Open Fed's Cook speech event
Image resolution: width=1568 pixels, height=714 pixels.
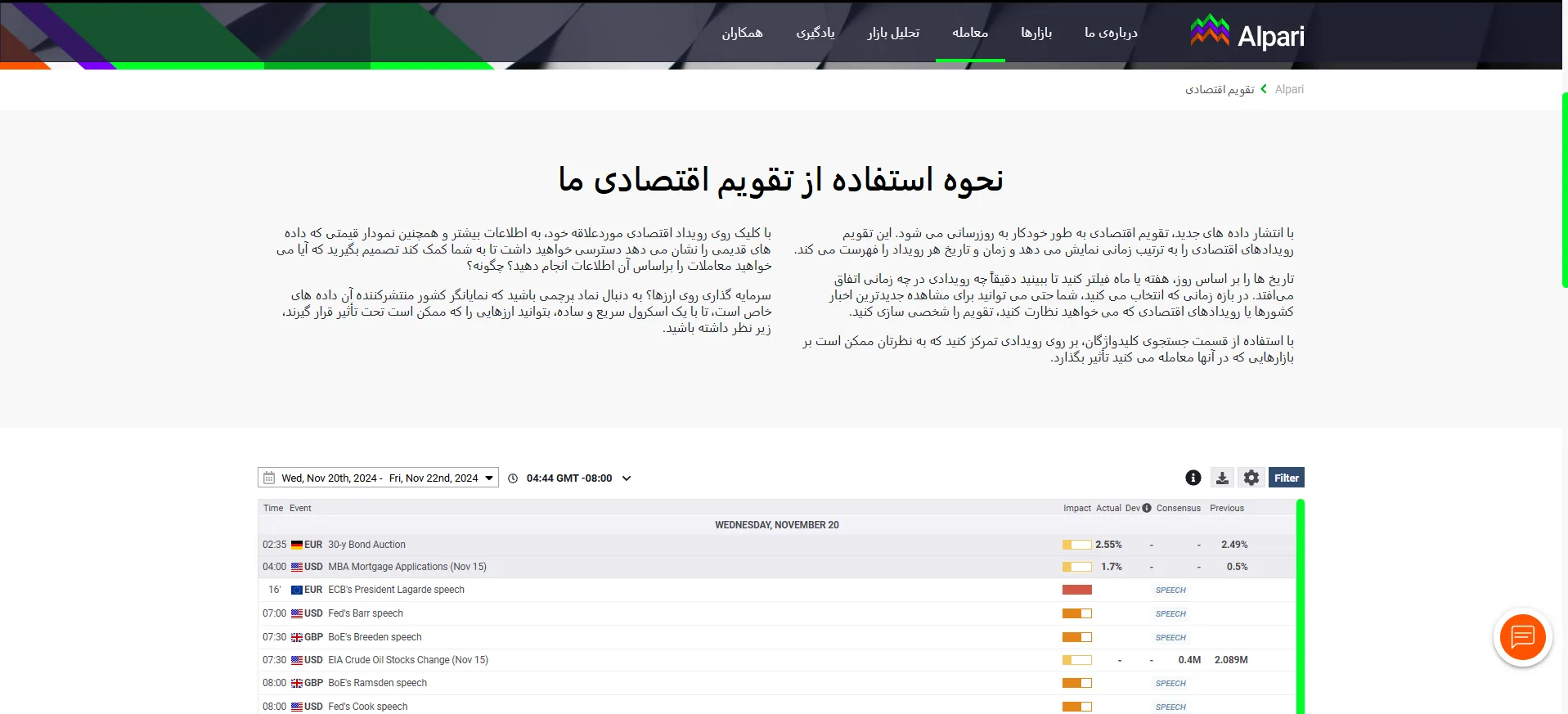[367, 707]
